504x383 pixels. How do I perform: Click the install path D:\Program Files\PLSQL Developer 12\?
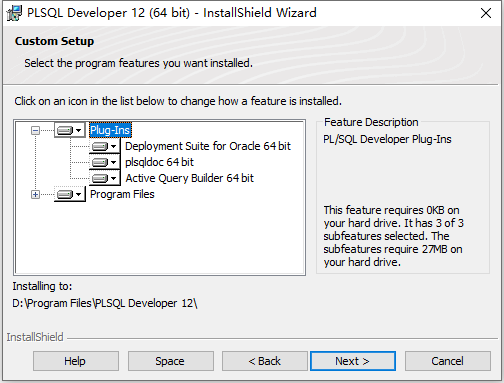pos(105,303)
